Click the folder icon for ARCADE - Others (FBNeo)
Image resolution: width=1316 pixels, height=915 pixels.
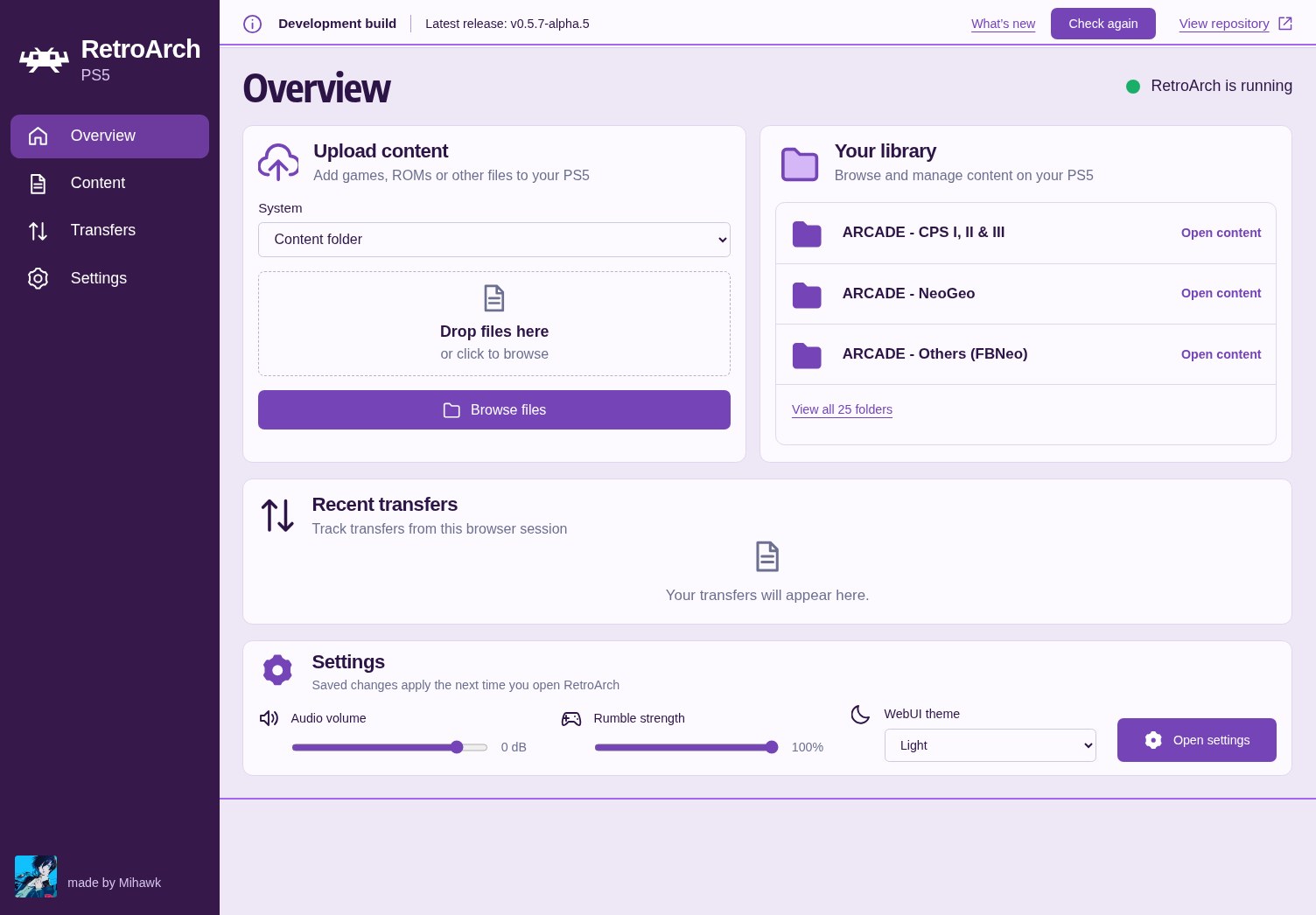pos(807,355)
